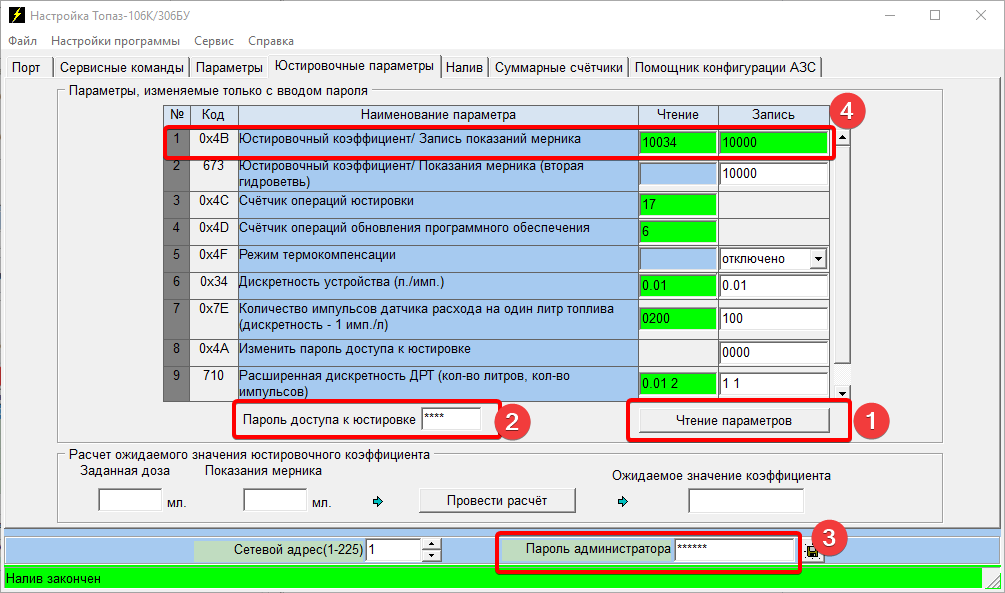Select the Режим термокомпенсации row name
Image resolution: width=1005 pixels, height=593 pixels.
click(x=438, y=259)
